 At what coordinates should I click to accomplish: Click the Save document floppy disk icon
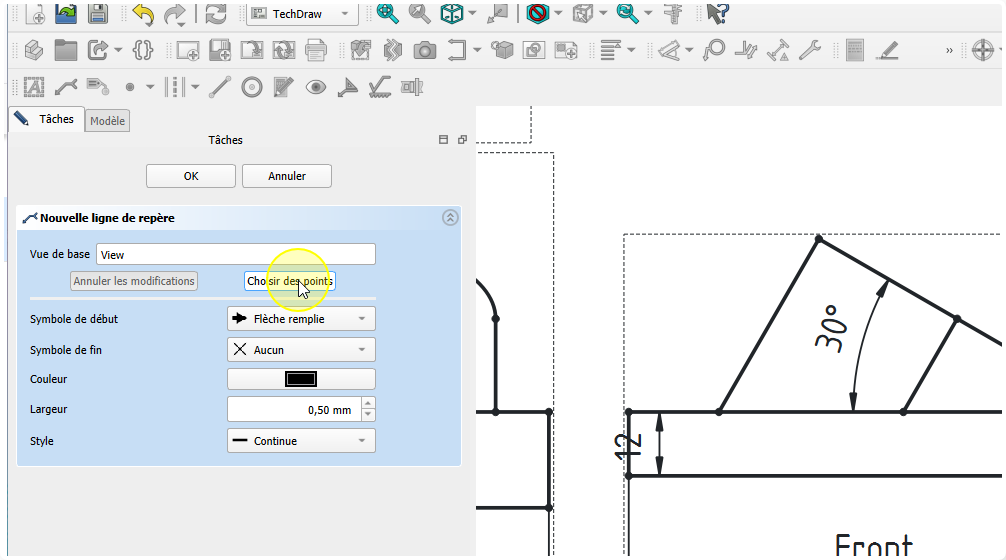(97, 14)
